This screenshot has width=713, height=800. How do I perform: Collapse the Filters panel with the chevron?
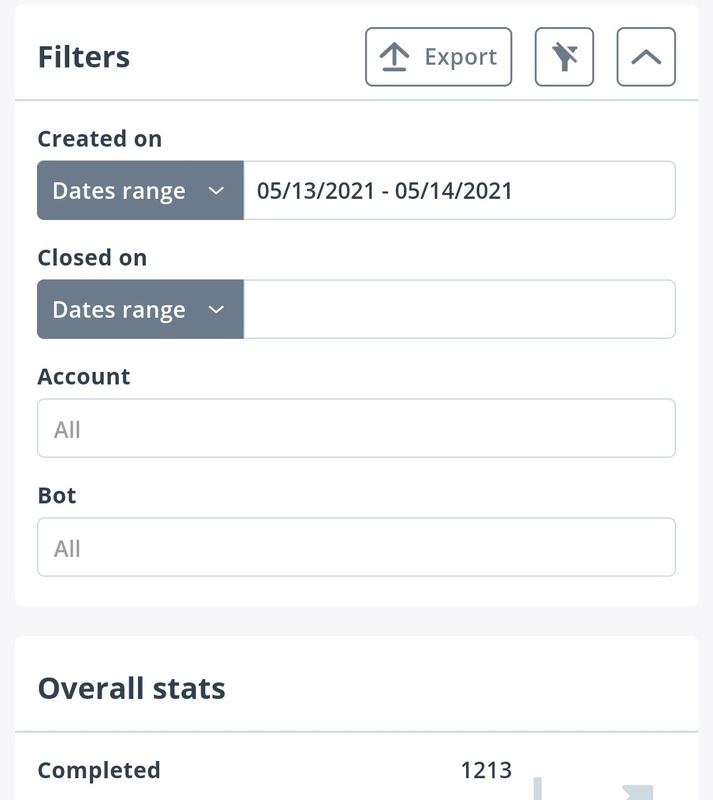click(x=646, y=57)
